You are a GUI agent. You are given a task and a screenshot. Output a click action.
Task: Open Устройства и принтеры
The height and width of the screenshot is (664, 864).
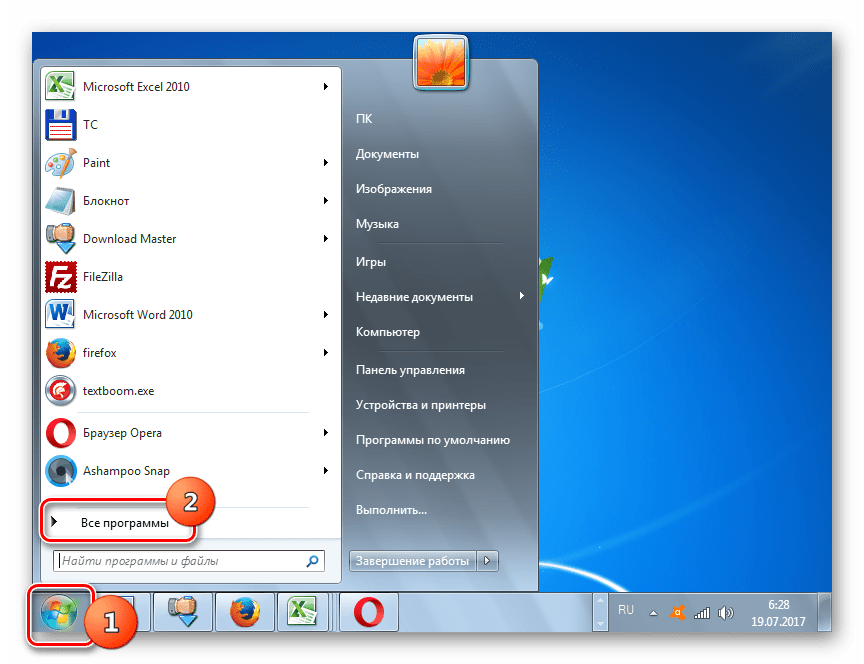[x=420, y=405]
